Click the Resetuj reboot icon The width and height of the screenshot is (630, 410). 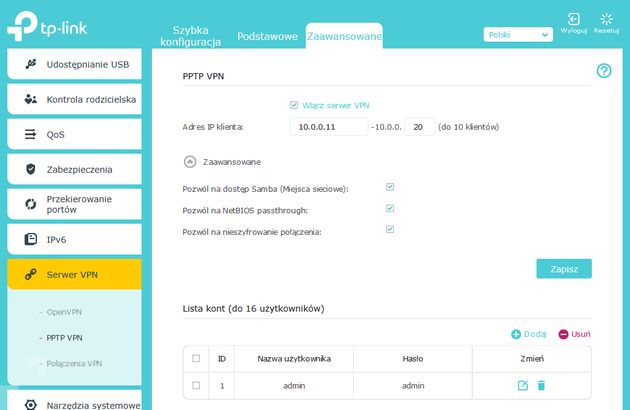point(606,19)
